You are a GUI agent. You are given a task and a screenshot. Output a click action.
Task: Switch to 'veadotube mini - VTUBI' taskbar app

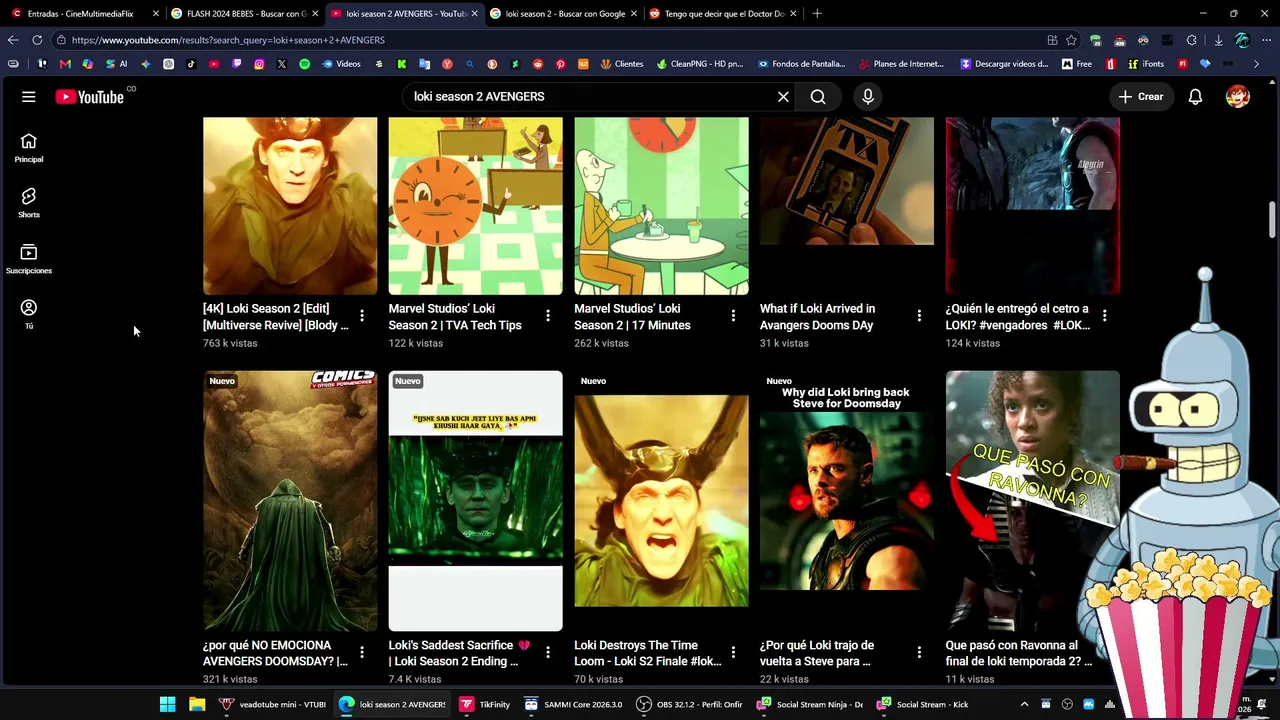point(273,704)
